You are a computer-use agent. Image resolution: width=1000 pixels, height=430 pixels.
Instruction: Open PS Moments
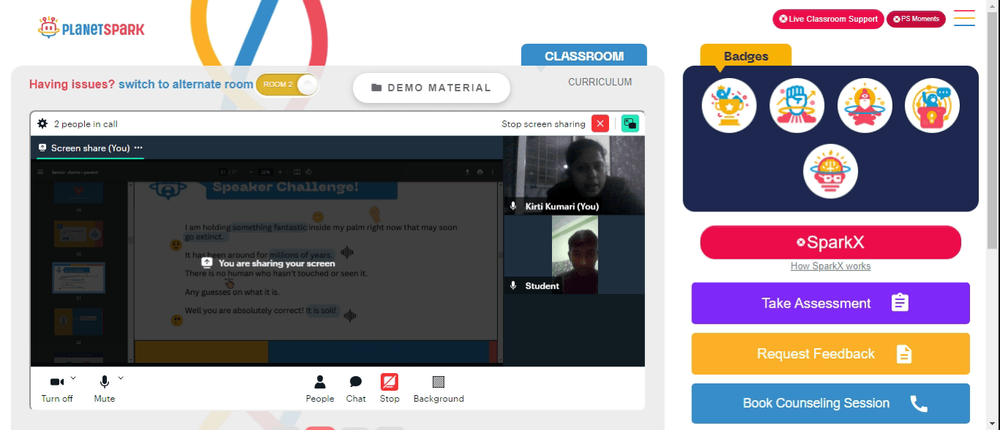(x=916, y=19)
